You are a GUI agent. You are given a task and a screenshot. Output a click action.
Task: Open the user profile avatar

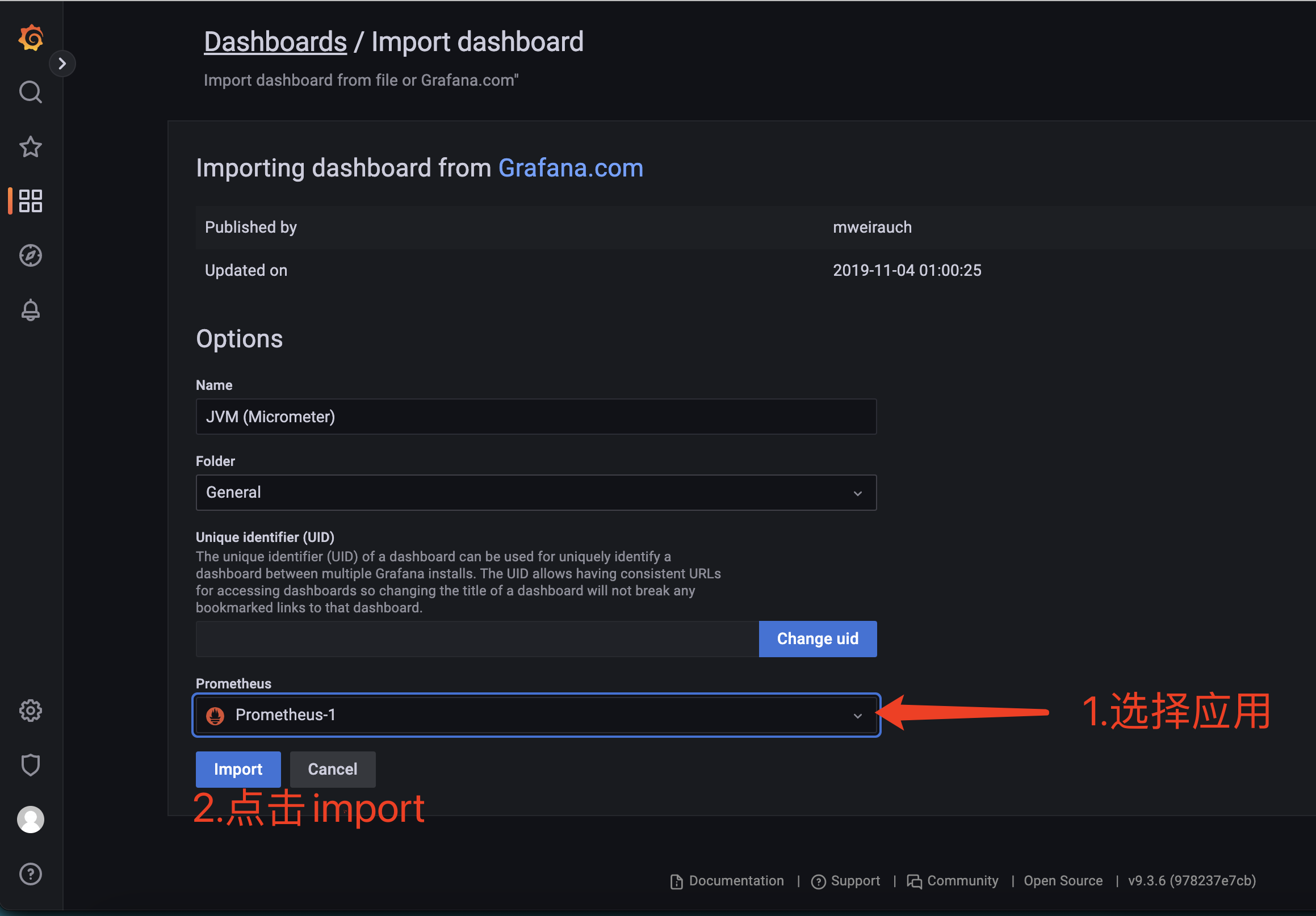point(31,820)
